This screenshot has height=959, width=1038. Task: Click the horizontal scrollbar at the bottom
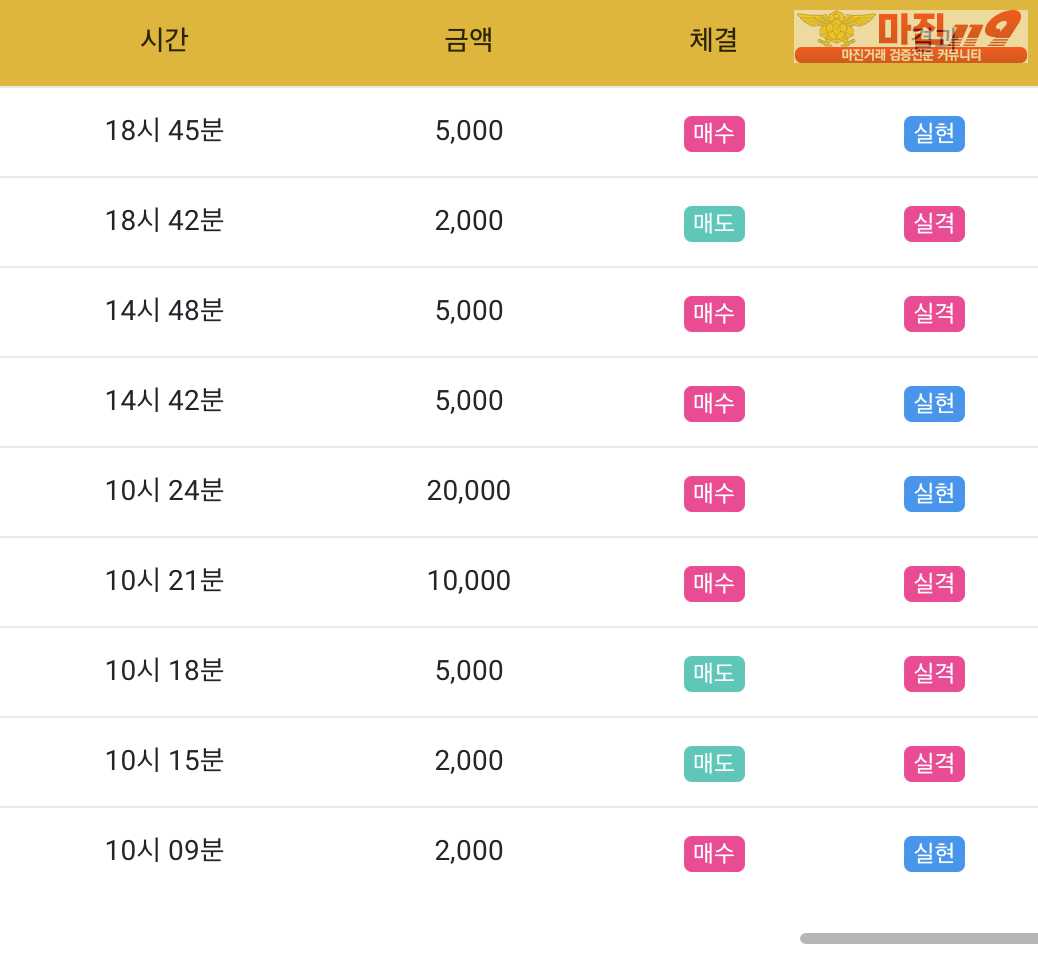pyautogui.click(x=919, y=938)
